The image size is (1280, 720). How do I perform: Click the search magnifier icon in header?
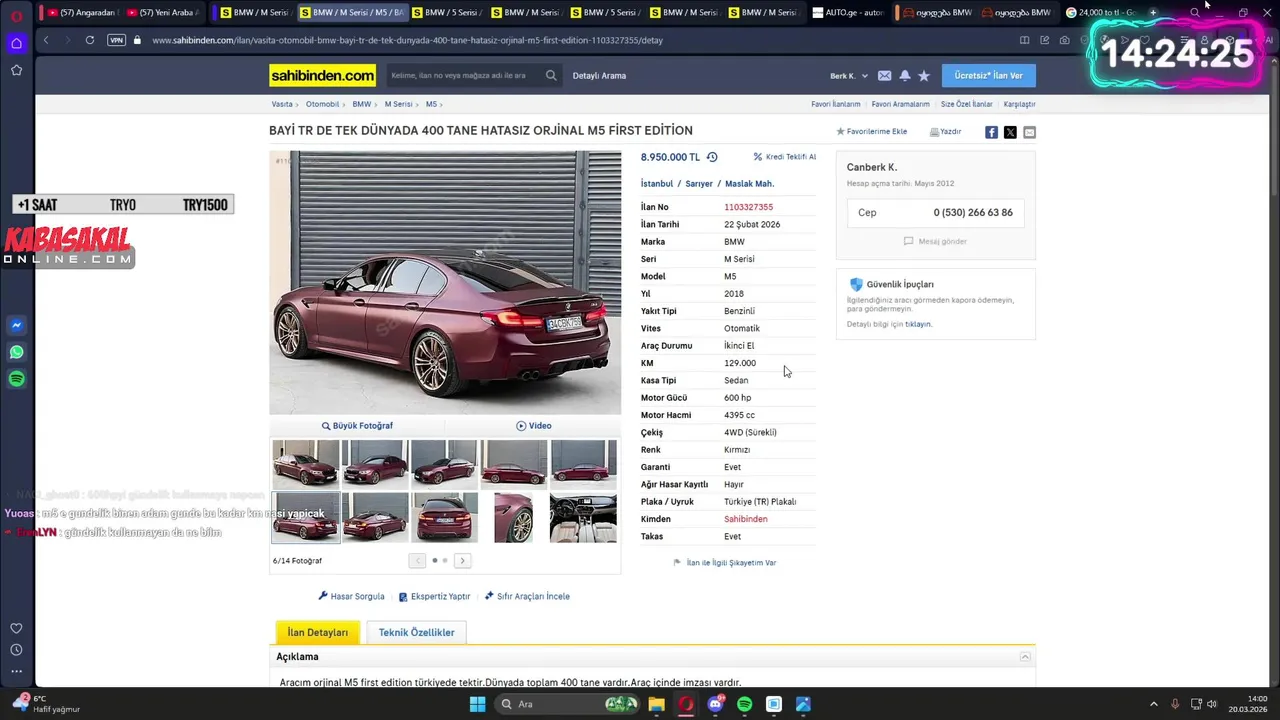click(551, 76)
